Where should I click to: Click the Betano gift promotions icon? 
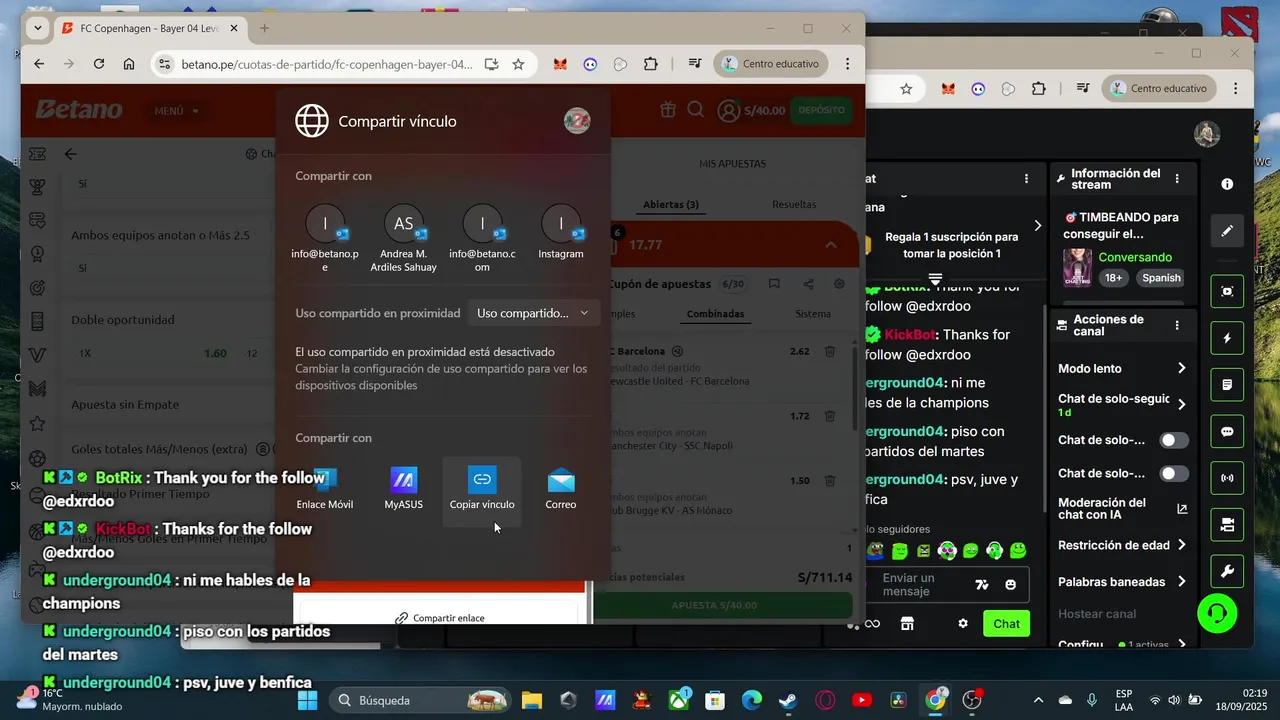[x=667, y=110]
